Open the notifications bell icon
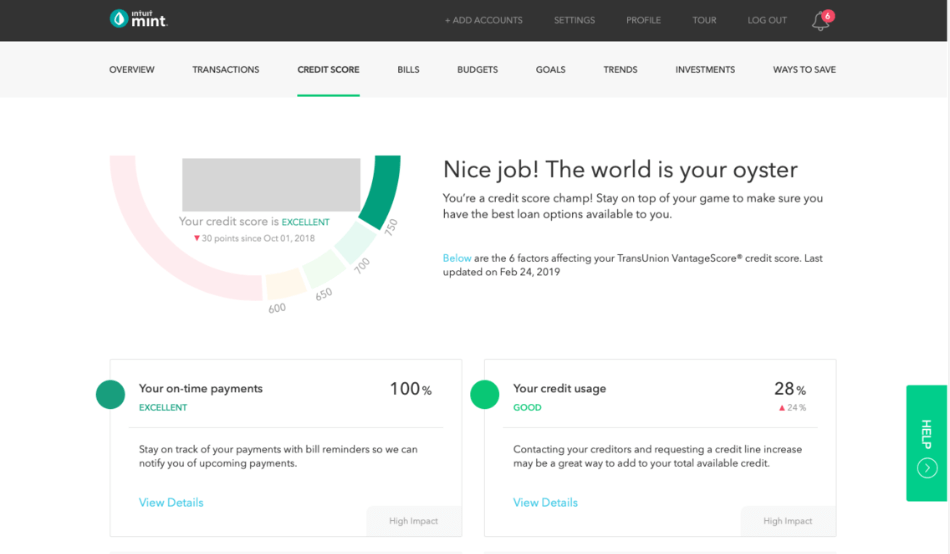The height and width of the screenshot is (554, 950). tap(820, 22)
